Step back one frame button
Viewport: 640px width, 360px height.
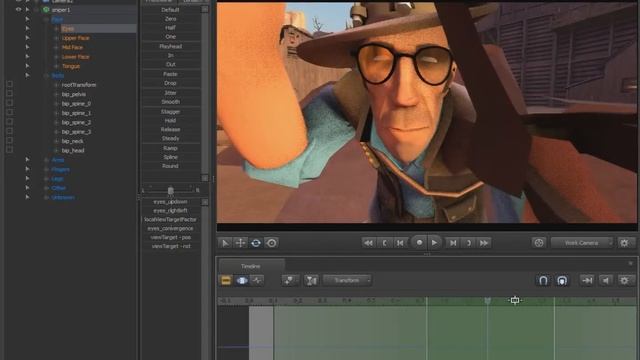tap(400, 243)
